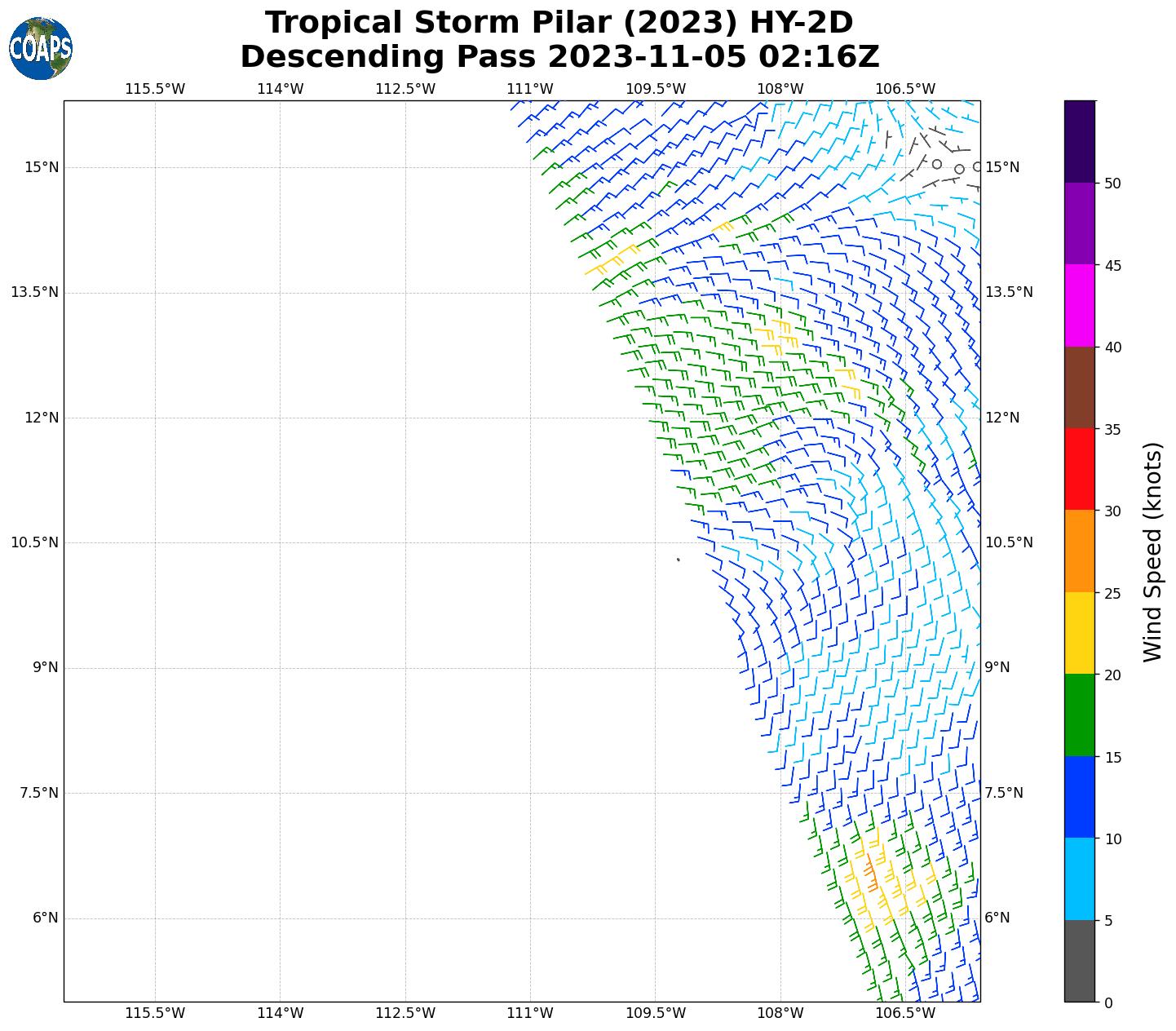Click the red 30-35 knots colorbar segment
Viewport: 1176px width, 1031px height.
click(x=1080, y=469)
